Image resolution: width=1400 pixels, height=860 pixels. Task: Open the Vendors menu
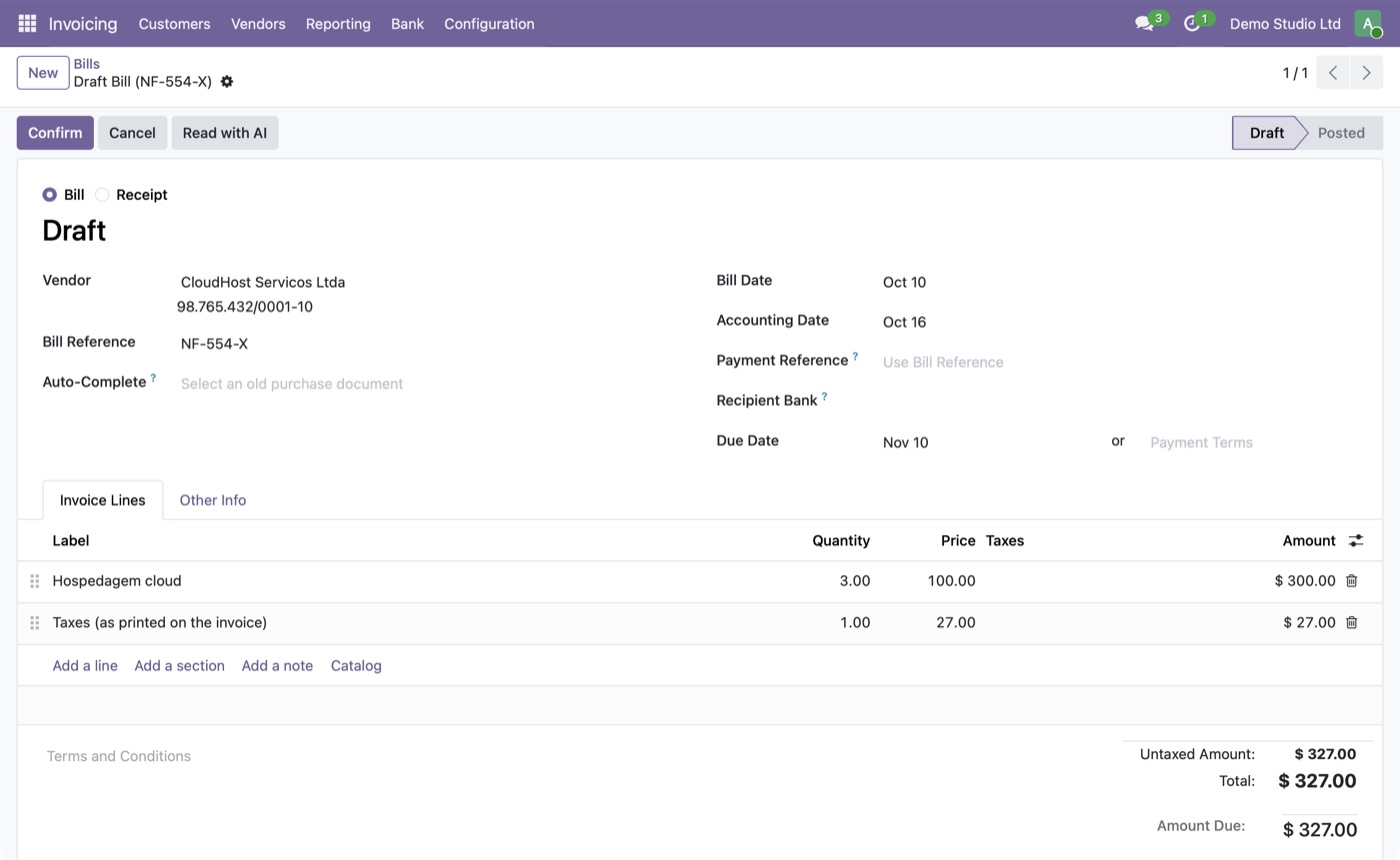pyautogui.click(x=258, y=23)
